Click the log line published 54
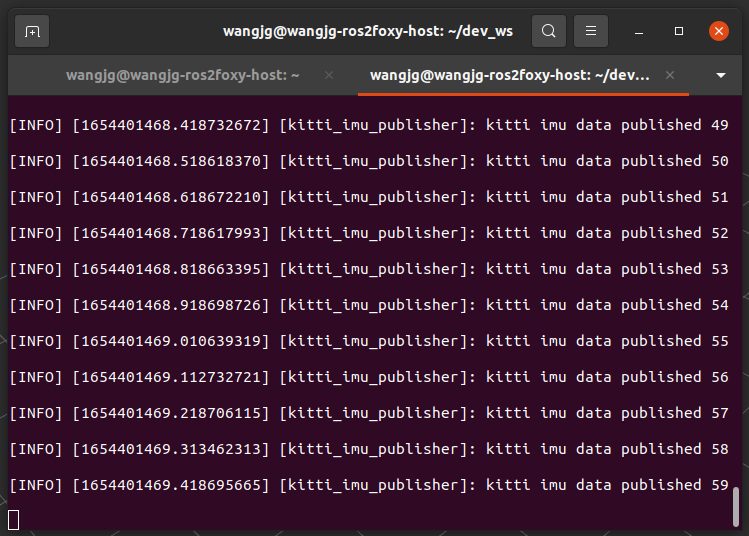The image size is (749, 536). pyautogui.click(x=369, y=305)
